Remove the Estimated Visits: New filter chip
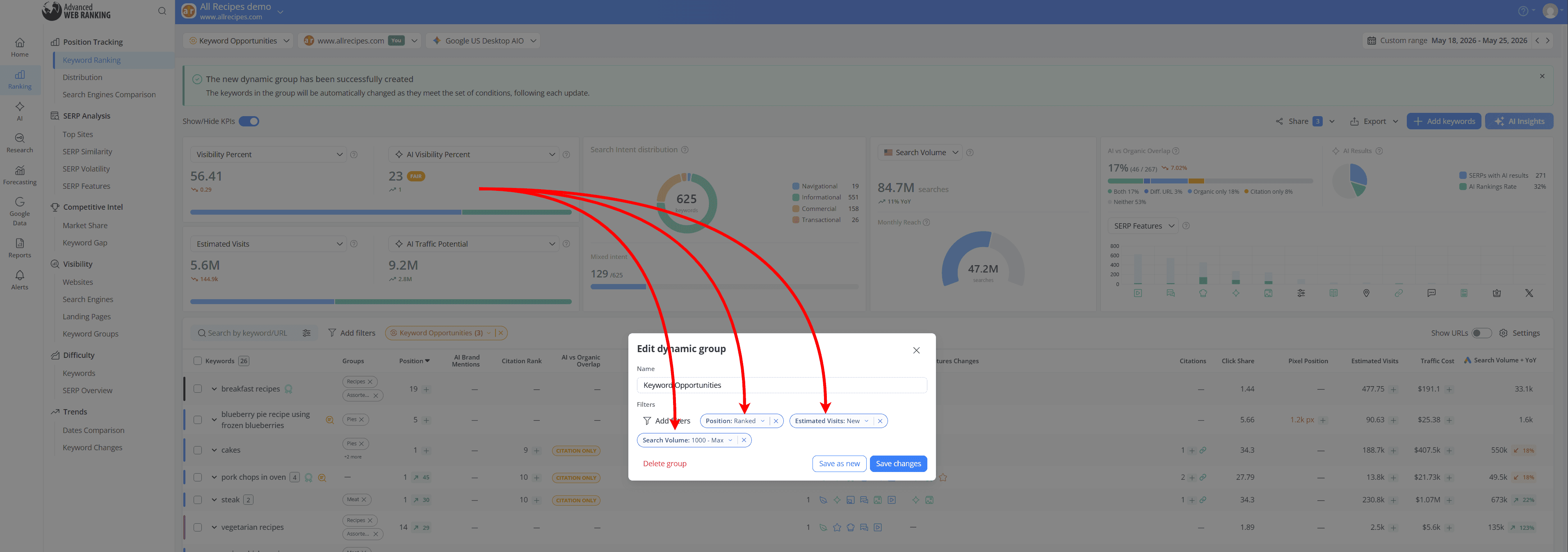1568x552 pixels. click(880, 421)
